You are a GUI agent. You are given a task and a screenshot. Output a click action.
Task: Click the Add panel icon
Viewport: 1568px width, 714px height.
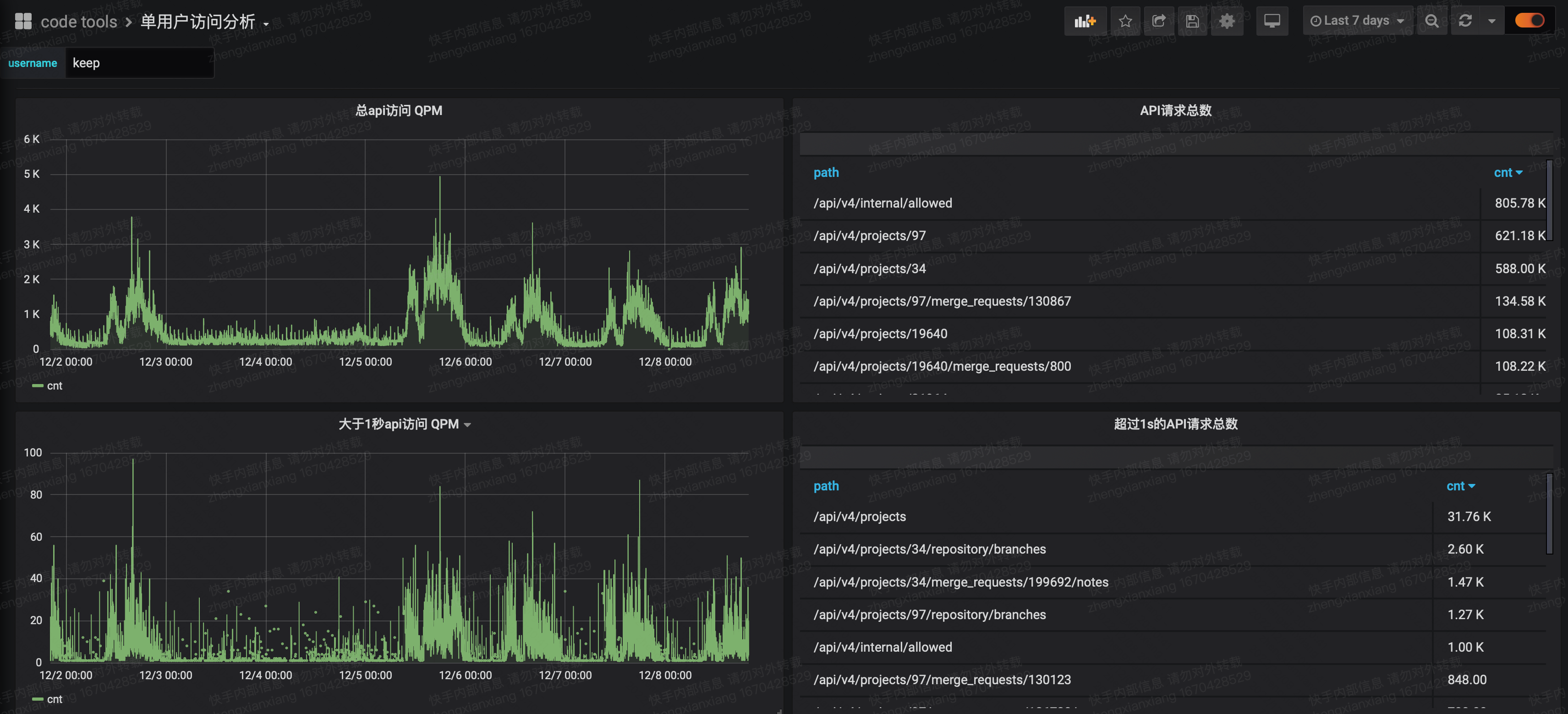coord(1085,21)
